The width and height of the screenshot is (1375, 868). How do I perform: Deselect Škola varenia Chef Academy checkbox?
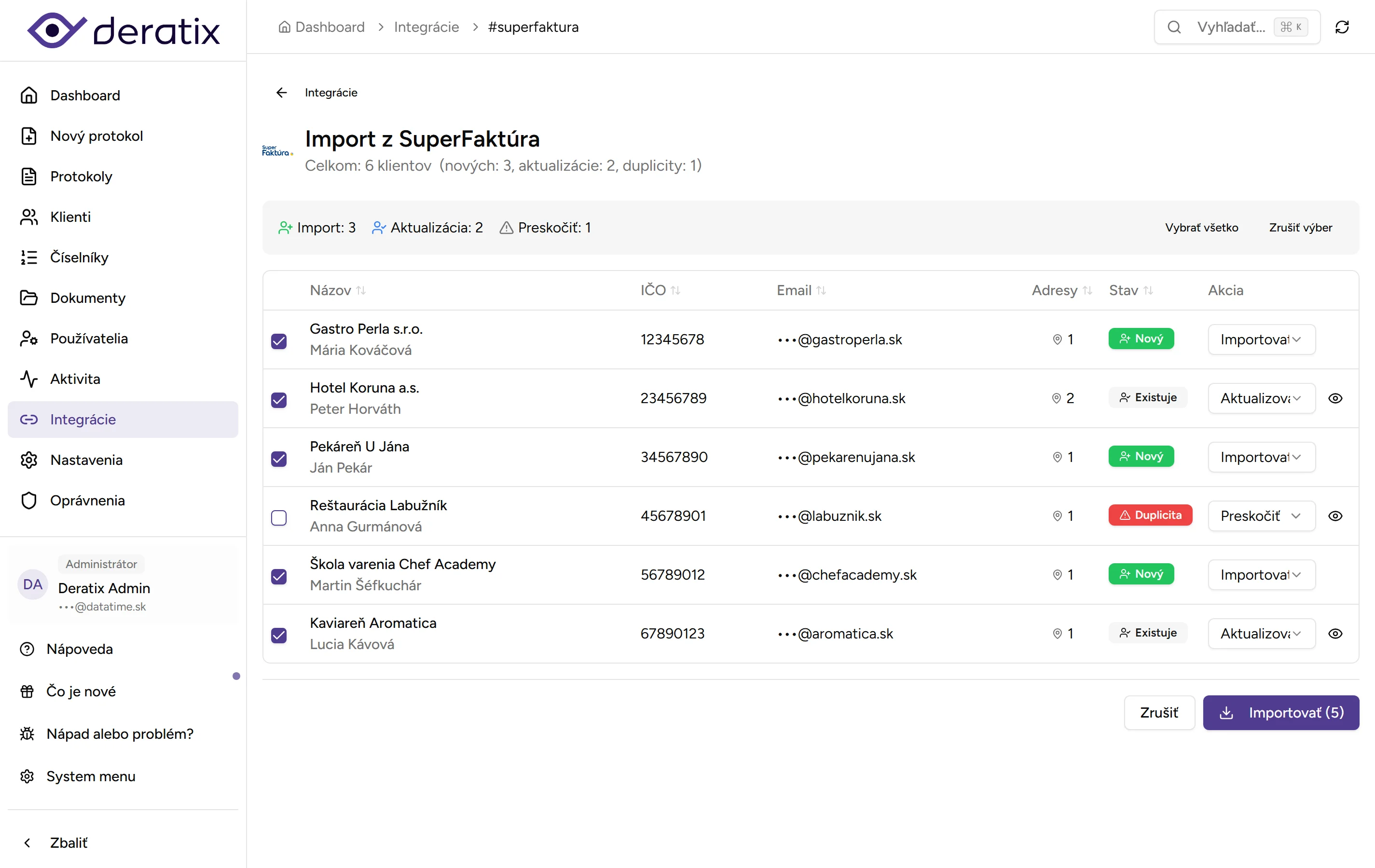(x=279, y=576)
